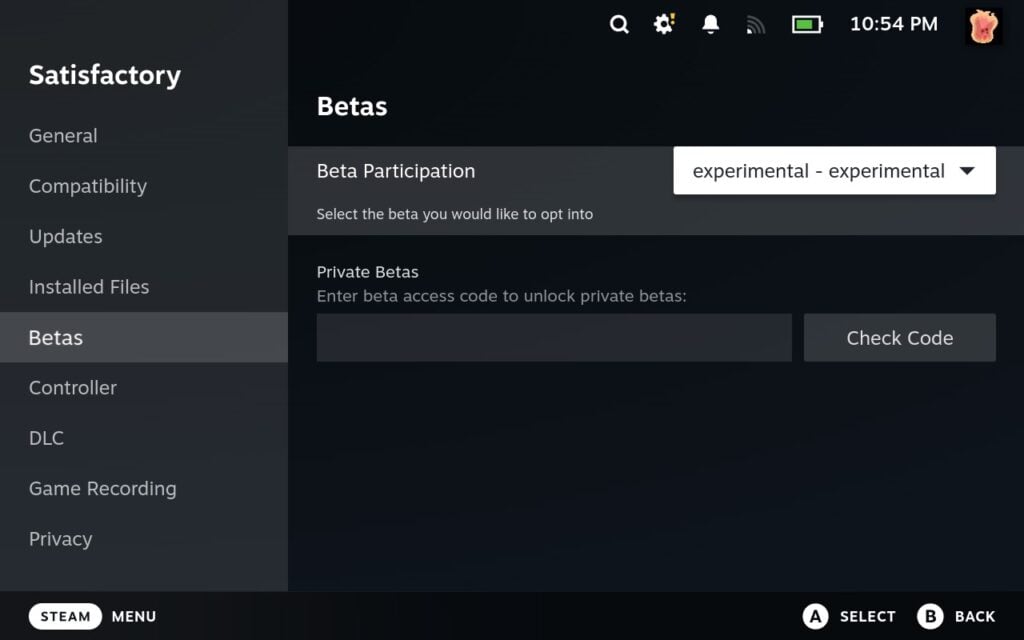The width and height of the screenshot is (1024, 640).
Task: Open Steam settings gear icon
Action: [663, 24]
